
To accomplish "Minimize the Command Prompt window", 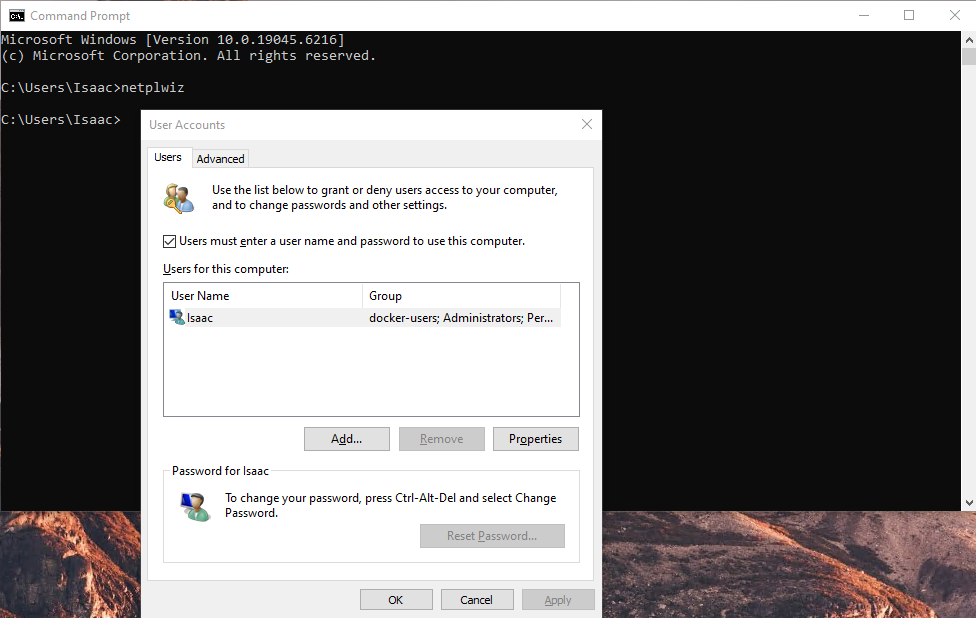I will coord(864,16).
